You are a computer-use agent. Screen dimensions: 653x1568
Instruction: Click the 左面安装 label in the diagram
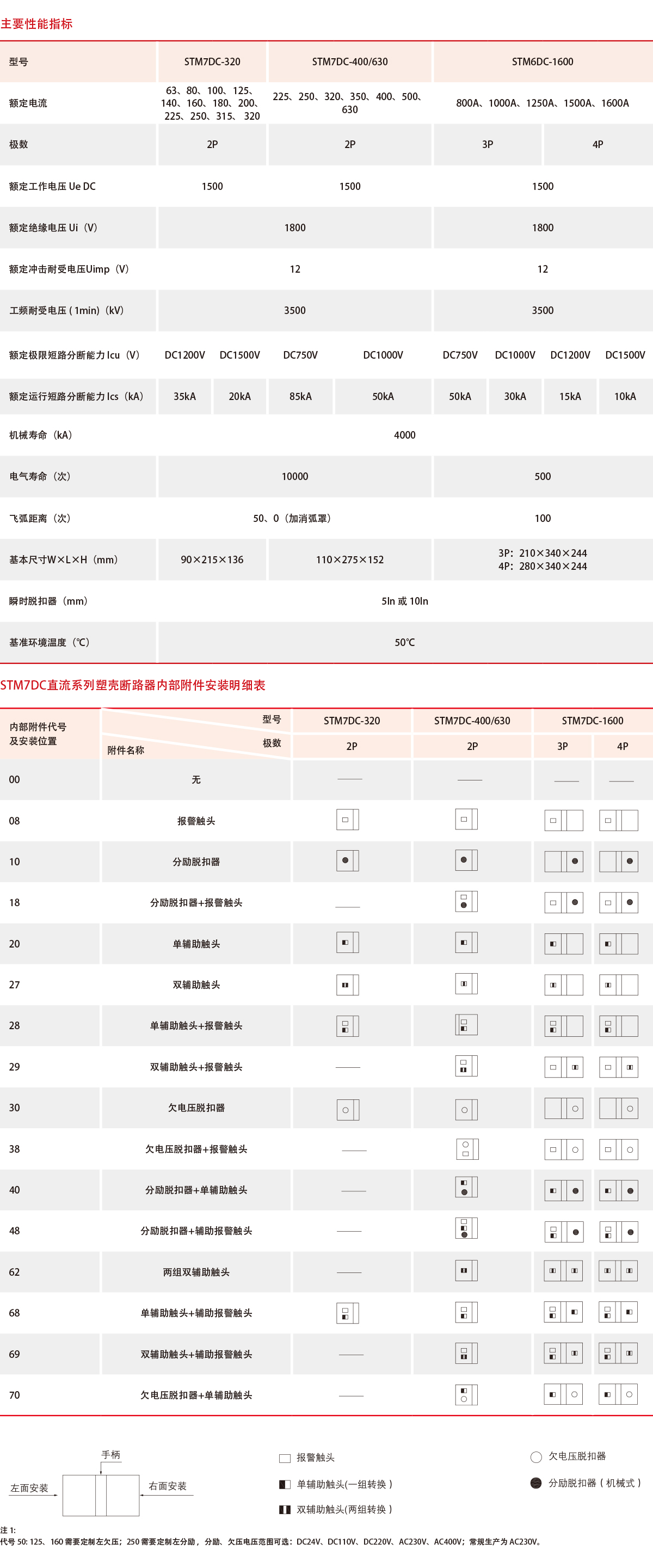coord(29,1487)
